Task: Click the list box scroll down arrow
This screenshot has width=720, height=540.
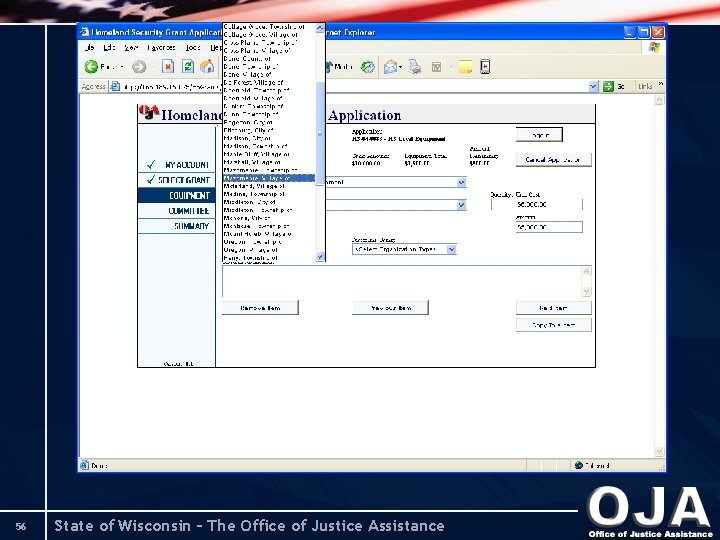Action: [320, 257]
